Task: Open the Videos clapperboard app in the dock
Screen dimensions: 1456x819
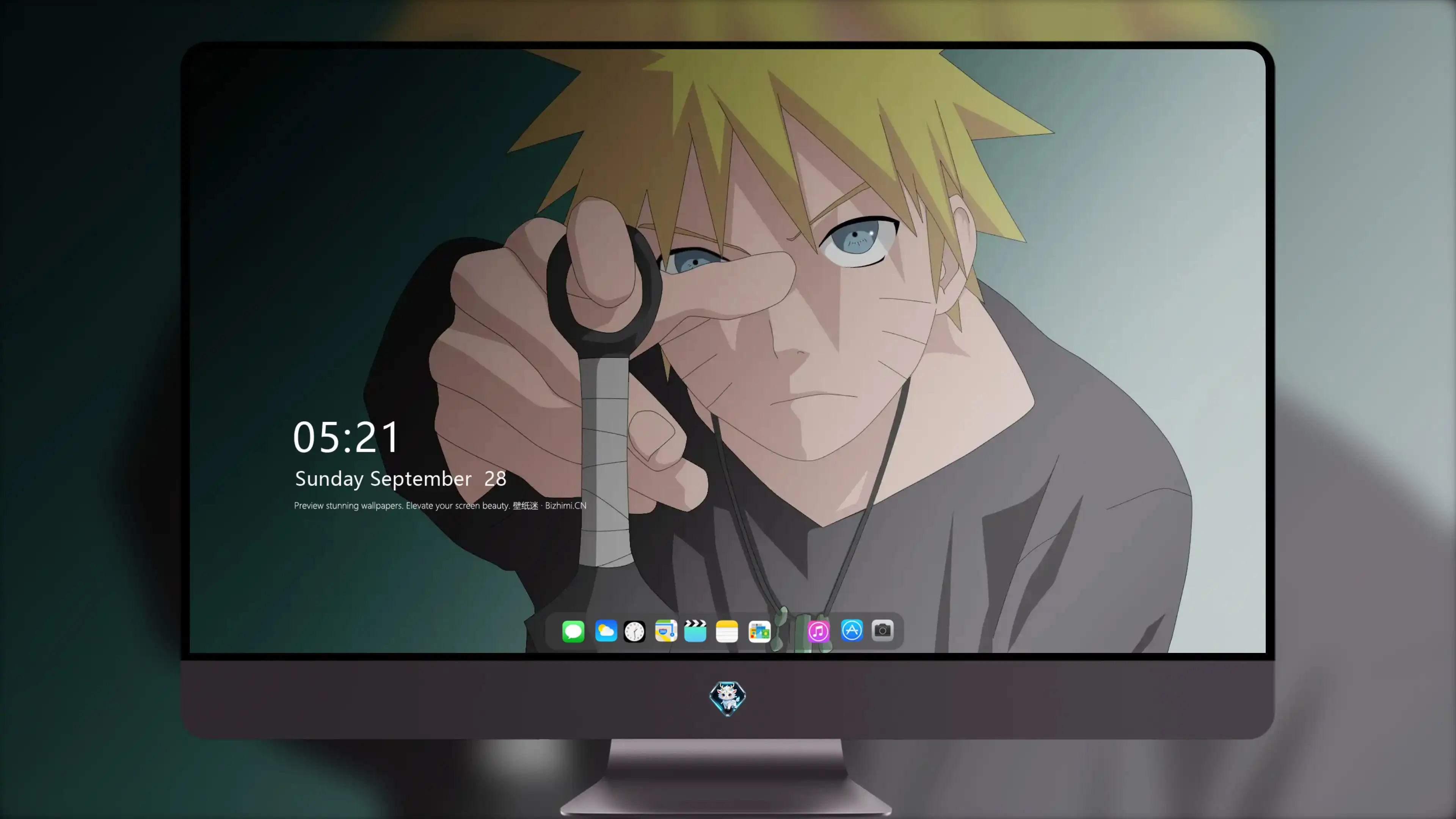Action: point(695,631)
